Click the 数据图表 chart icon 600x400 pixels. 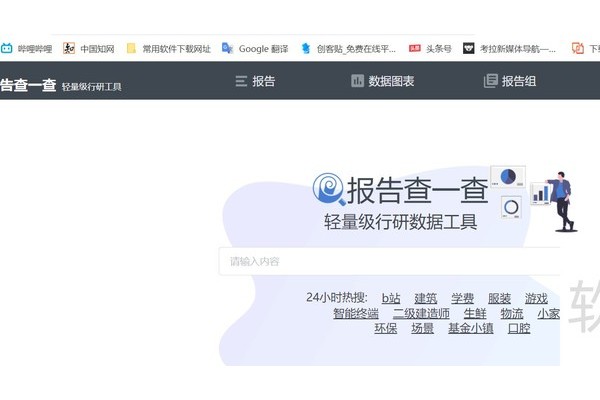pos(357,81)
